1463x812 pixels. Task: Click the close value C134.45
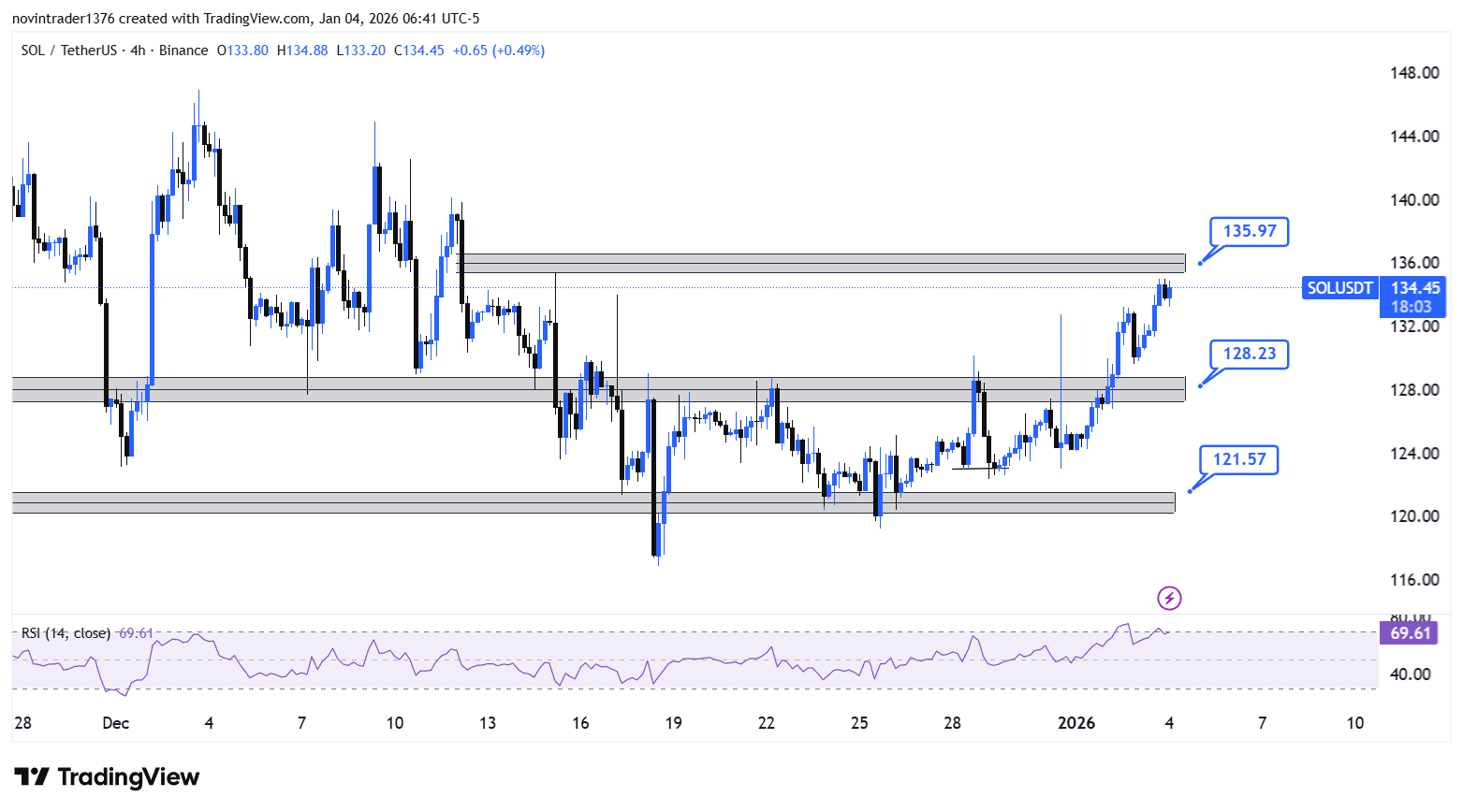[419, 51]
